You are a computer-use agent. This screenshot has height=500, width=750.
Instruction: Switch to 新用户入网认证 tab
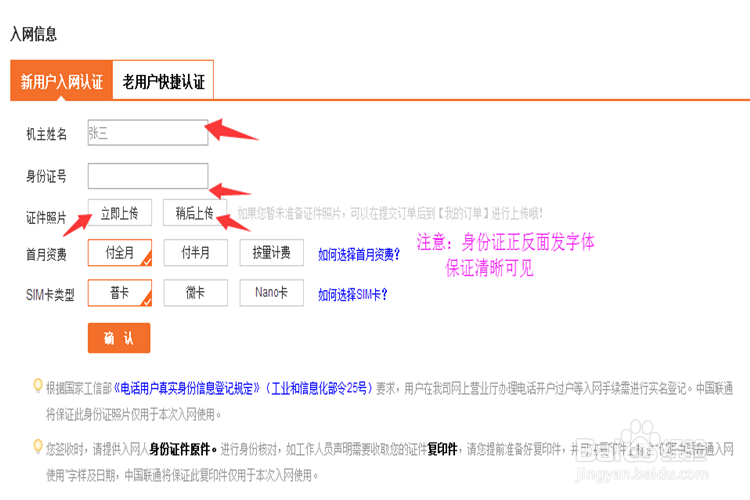[x=61, y=80]
